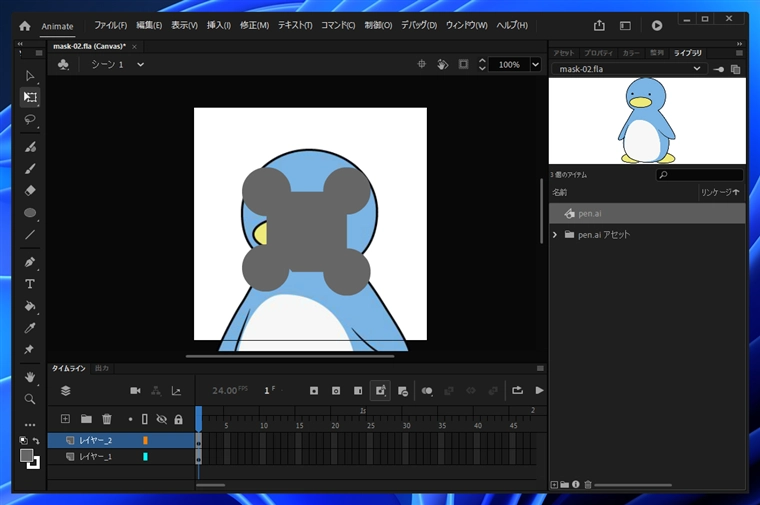Toggle show all layers as outlines
The width and height of the screenshot is (760, 505).
coord(144,419)
